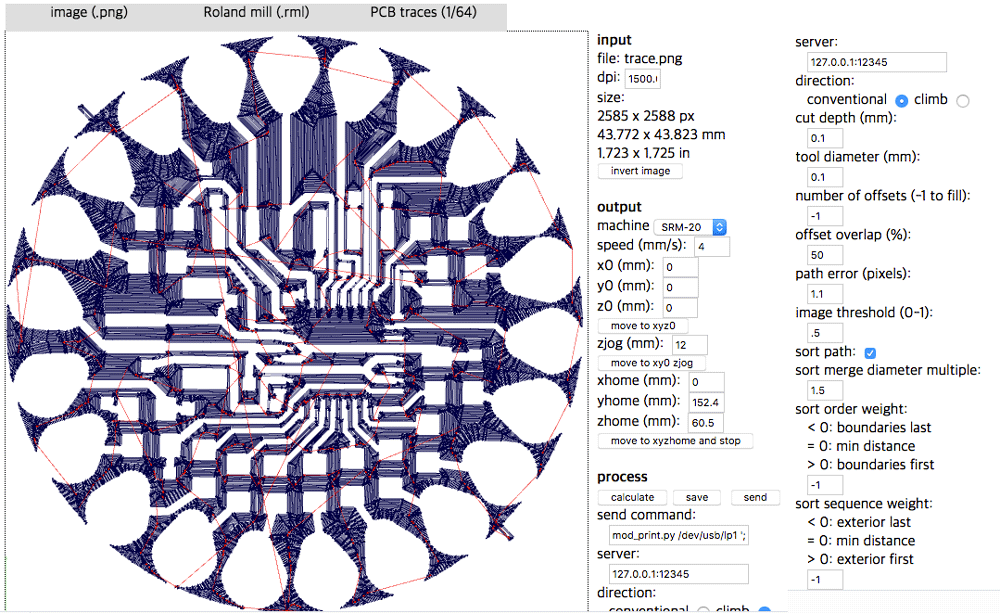
Task: Open the PCB traces (1/64) menu
Action: [x=423, y=12]
